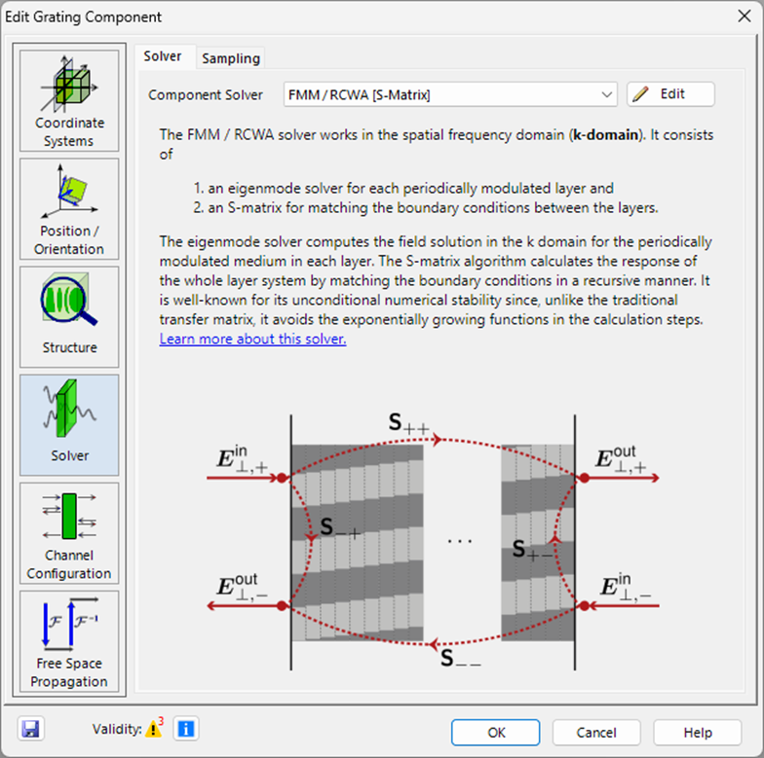
Task: Open the blue info icon
Action: pos(186,729)
